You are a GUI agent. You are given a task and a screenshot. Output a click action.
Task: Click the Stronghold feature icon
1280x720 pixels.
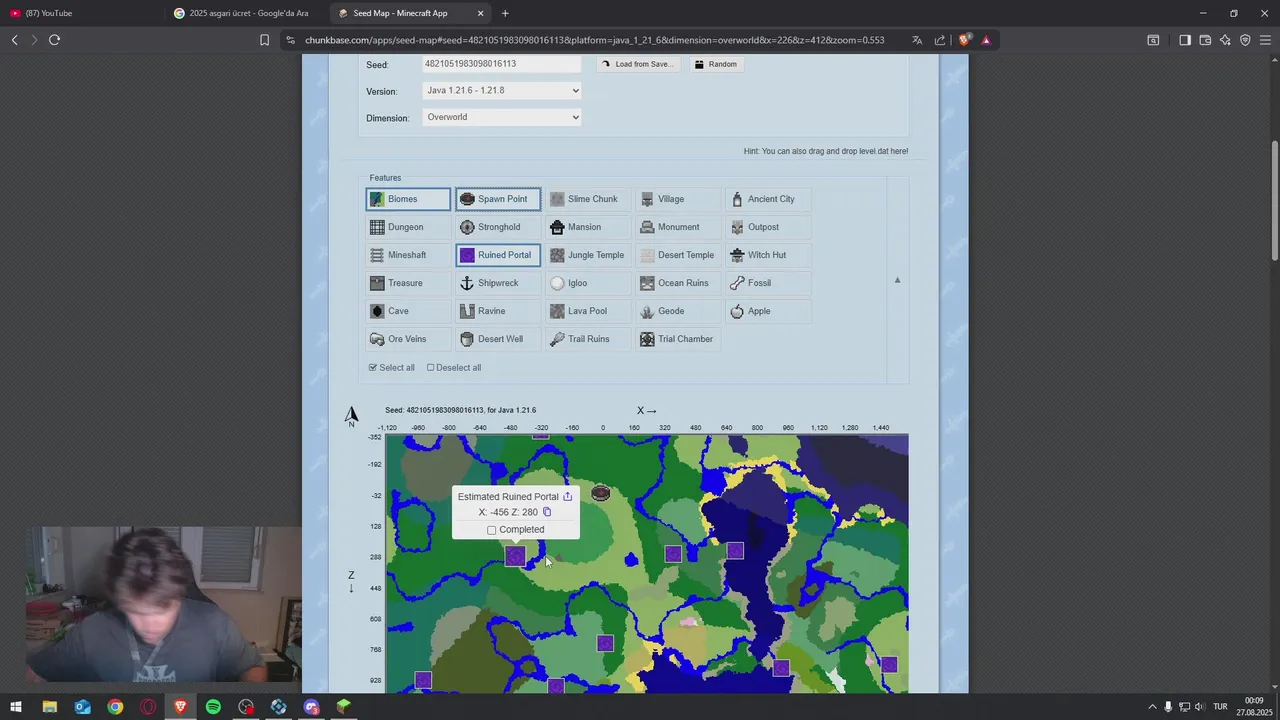click(x=467, y=227)
